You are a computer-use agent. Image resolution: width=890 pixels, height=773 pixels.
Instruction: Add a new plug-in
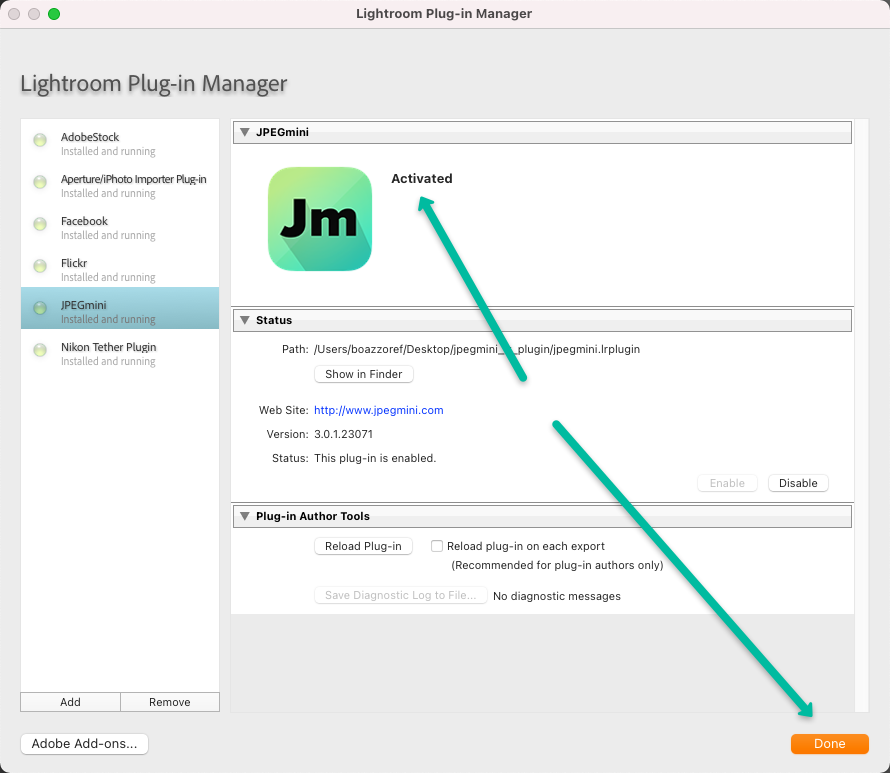coord(70,702)
